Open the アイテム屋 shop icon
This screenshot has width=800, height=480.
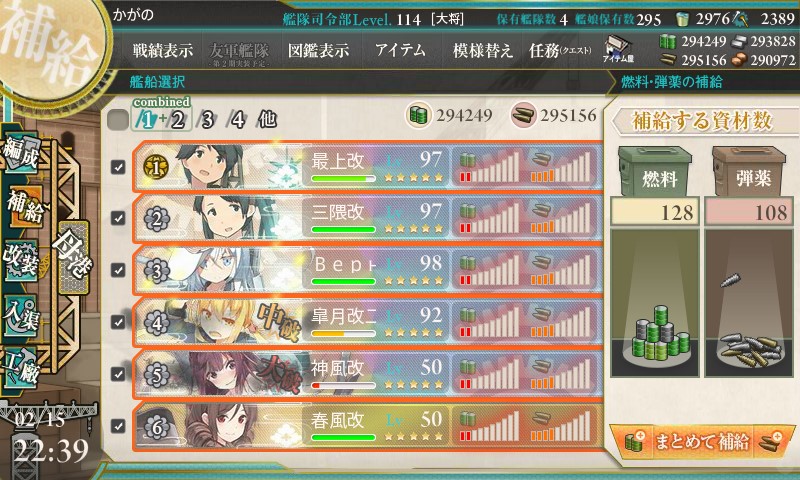pos(618,49)
